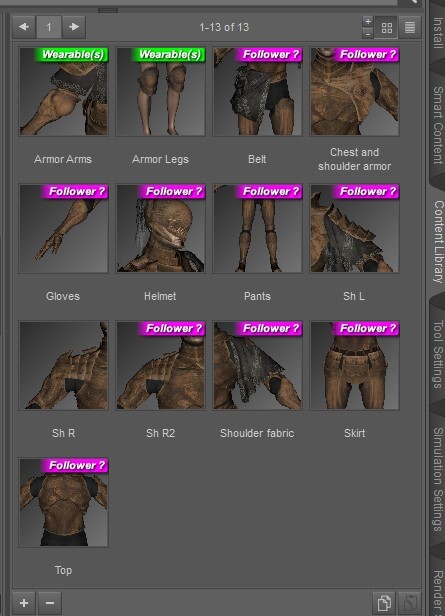Select the Skirt item thumbnail

pos(354,365)
